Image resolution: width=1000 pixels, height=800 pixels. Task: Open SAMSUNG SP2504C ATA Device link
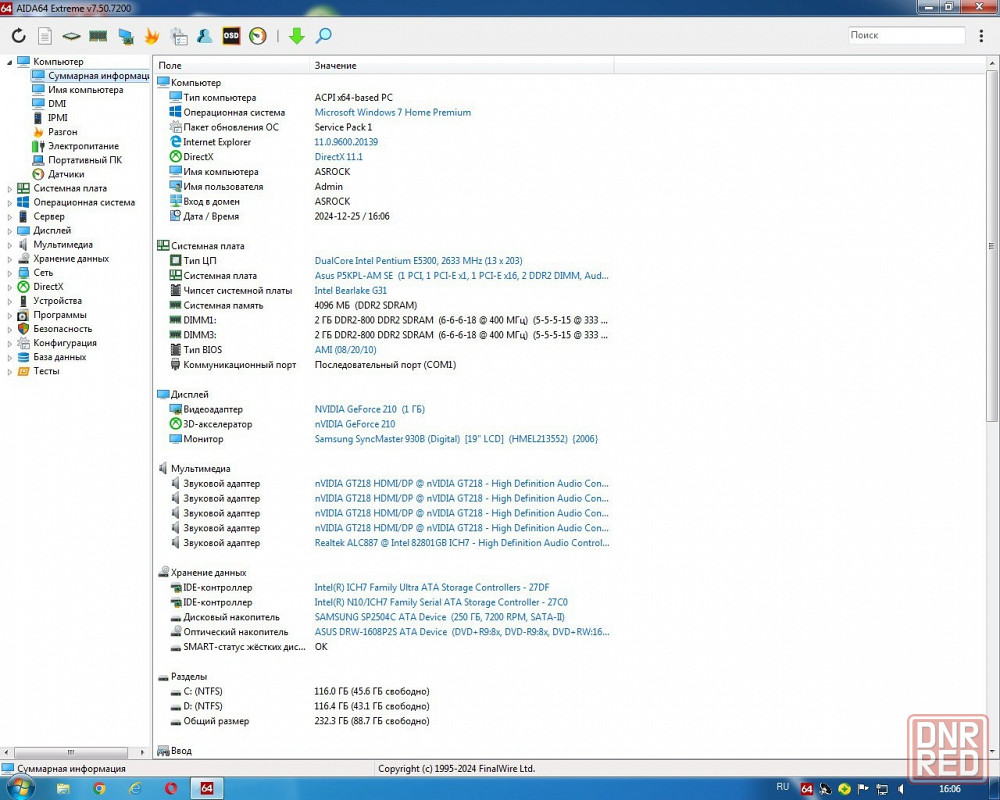[439, 617]
